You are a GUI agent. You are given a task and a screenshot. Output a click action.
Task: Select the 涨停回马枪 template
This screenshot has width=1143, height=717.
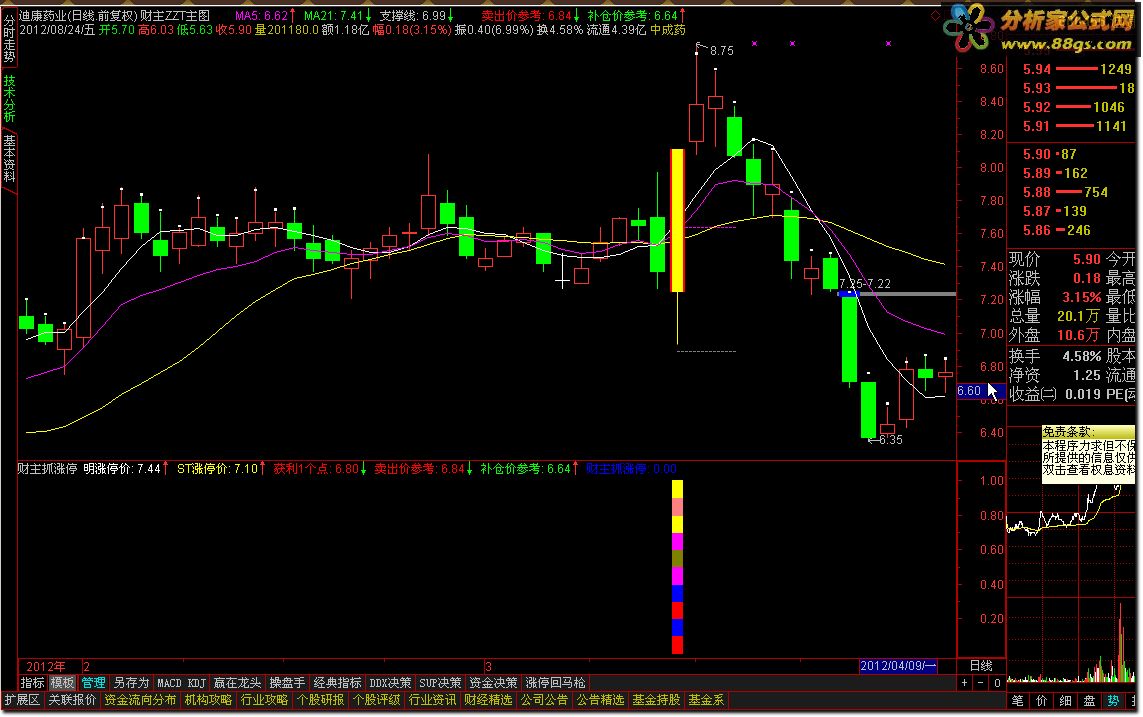(x=555, y=683)
